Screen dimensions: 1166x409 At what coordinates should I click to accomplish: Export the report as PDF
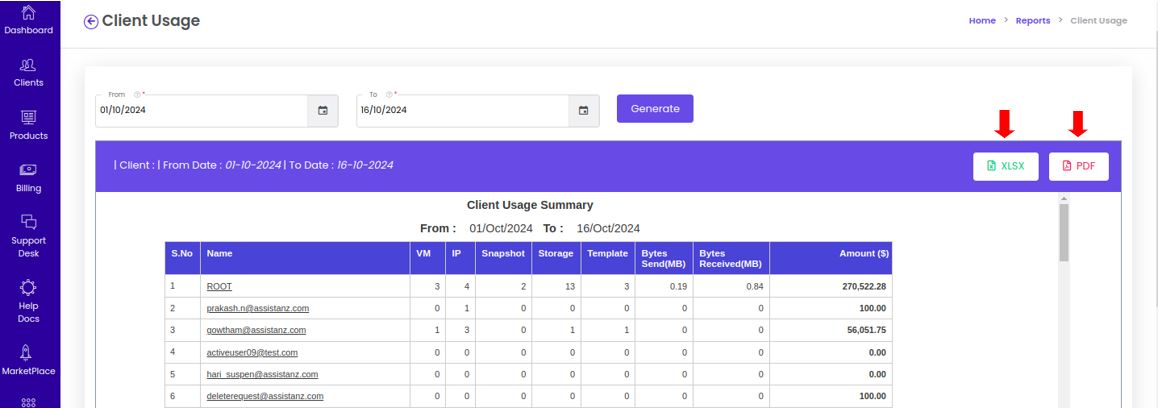coord(1078,167)
